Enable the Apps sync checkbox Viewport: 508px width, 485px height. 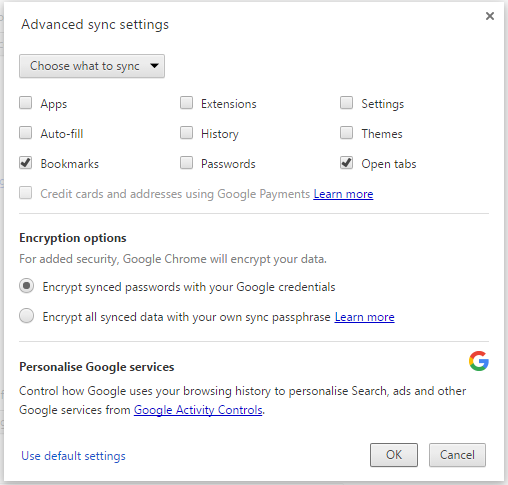26,103
